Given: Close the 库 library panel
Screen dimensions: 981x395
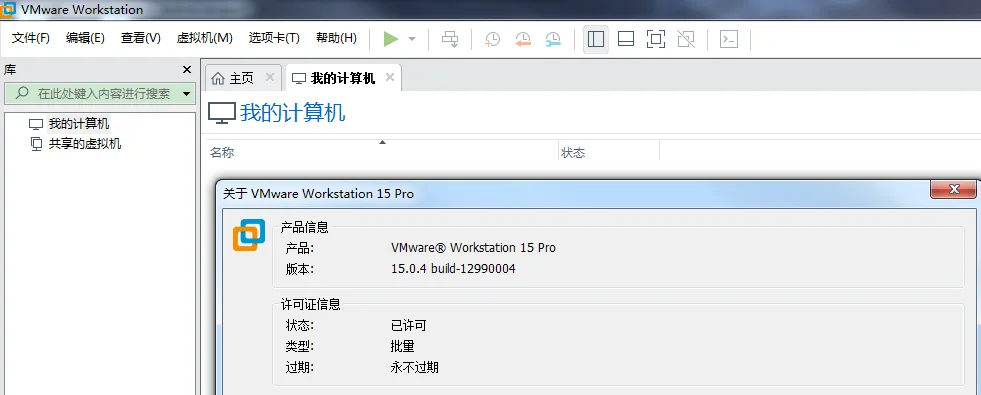Looking at the screenshot, I should coord(186,69).
